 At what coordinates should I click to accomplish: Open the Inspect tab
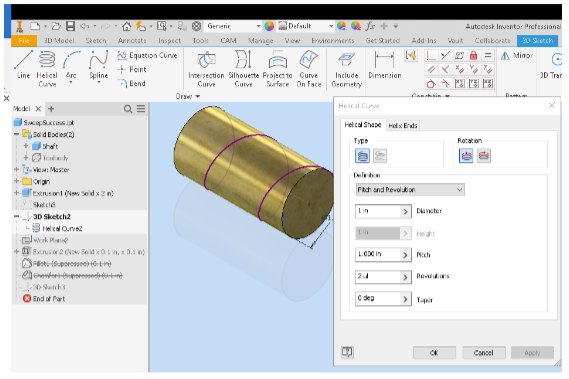[169, 41]
